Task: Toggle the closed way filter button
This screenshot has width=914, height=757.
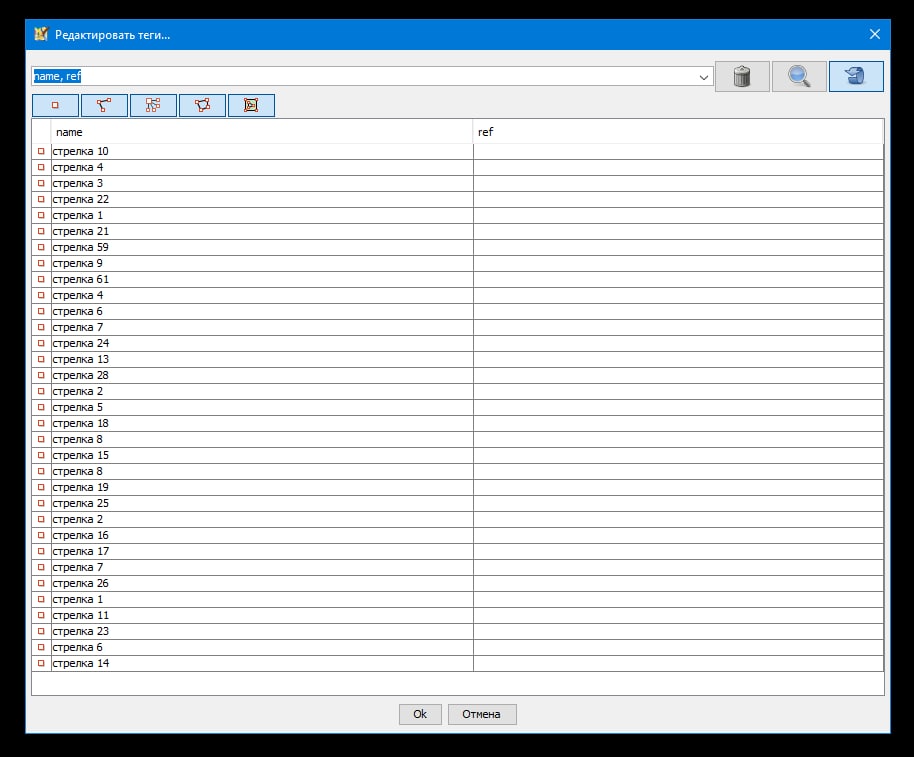Action: coord(202,105)
